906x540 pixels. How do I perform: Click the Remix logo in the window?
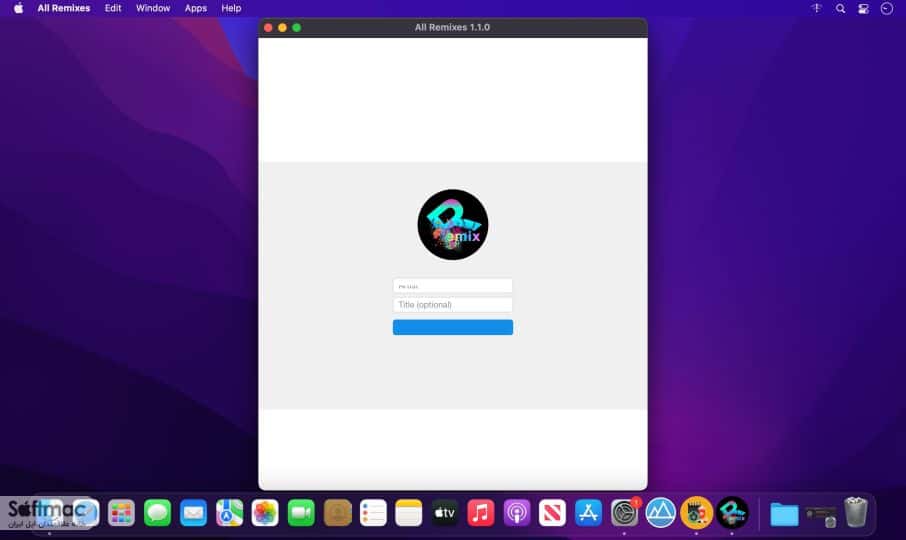point(452,225)
